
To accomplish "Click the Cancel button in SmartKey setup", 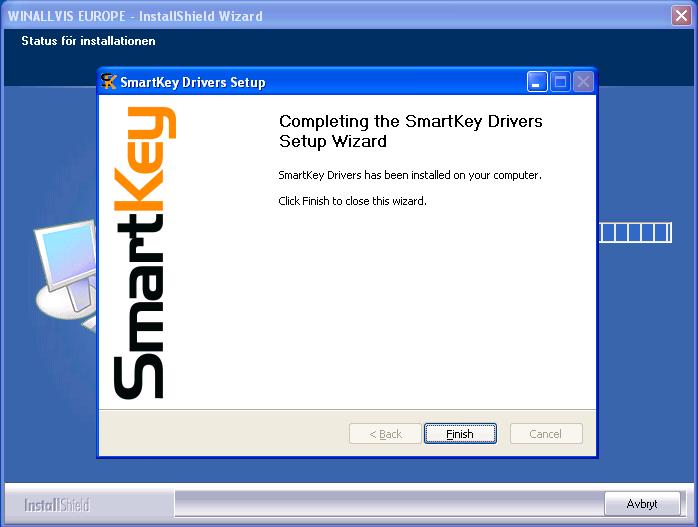I will [546, 434].
